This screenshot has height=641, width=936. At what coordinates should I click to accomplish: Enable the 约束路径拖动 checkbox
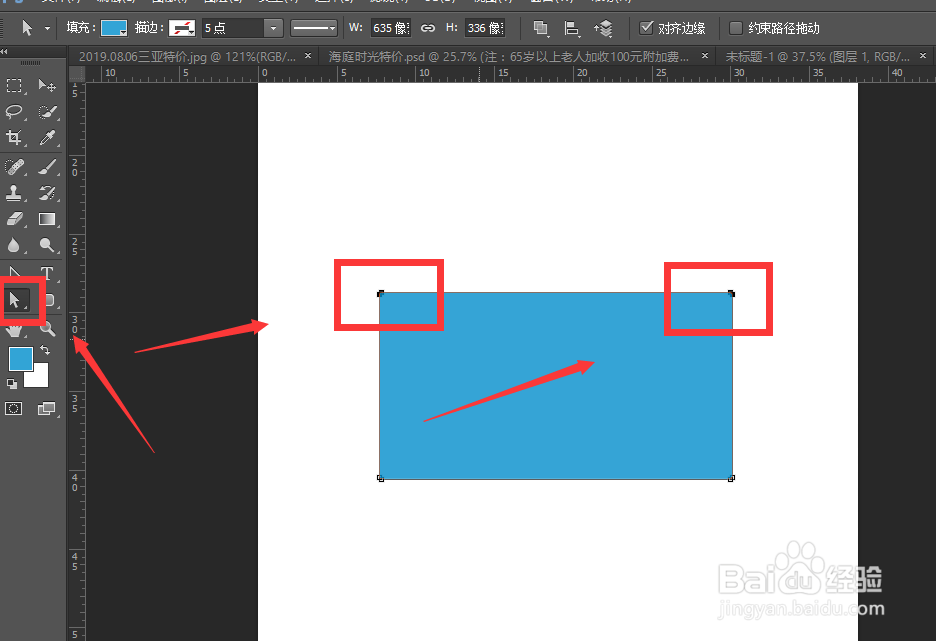[x=736, y=27]
